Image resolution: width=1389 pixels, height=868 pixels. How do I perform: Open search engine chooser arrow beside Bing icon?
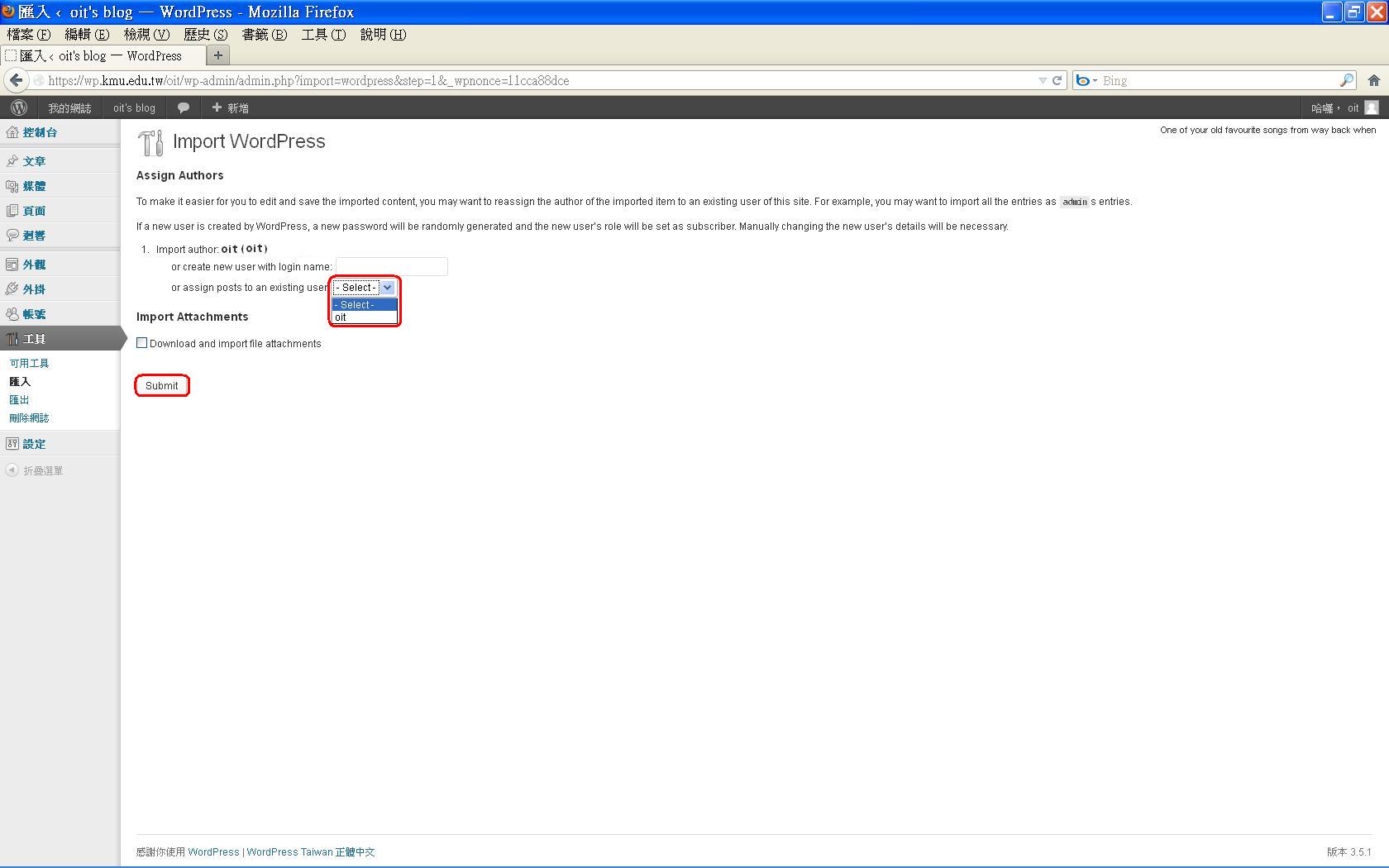tap(1095, 81)
